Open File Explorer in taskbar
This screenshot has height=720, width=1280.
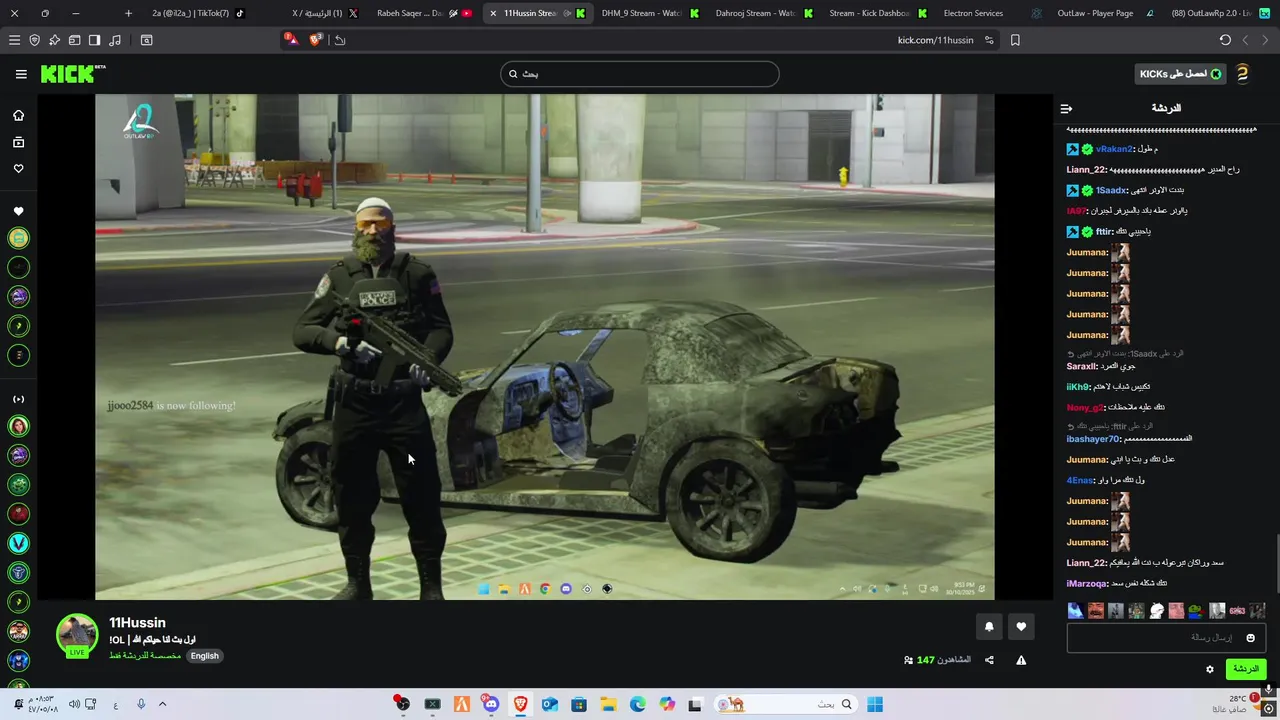[x=608, y=704]
